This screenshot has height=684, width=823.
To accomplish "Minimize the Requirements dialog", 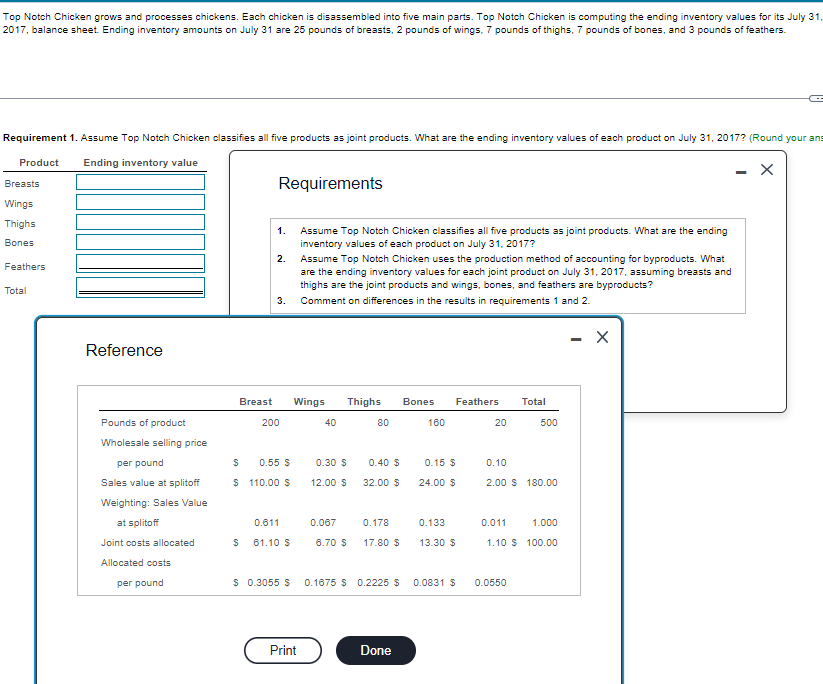I will 741,172.
